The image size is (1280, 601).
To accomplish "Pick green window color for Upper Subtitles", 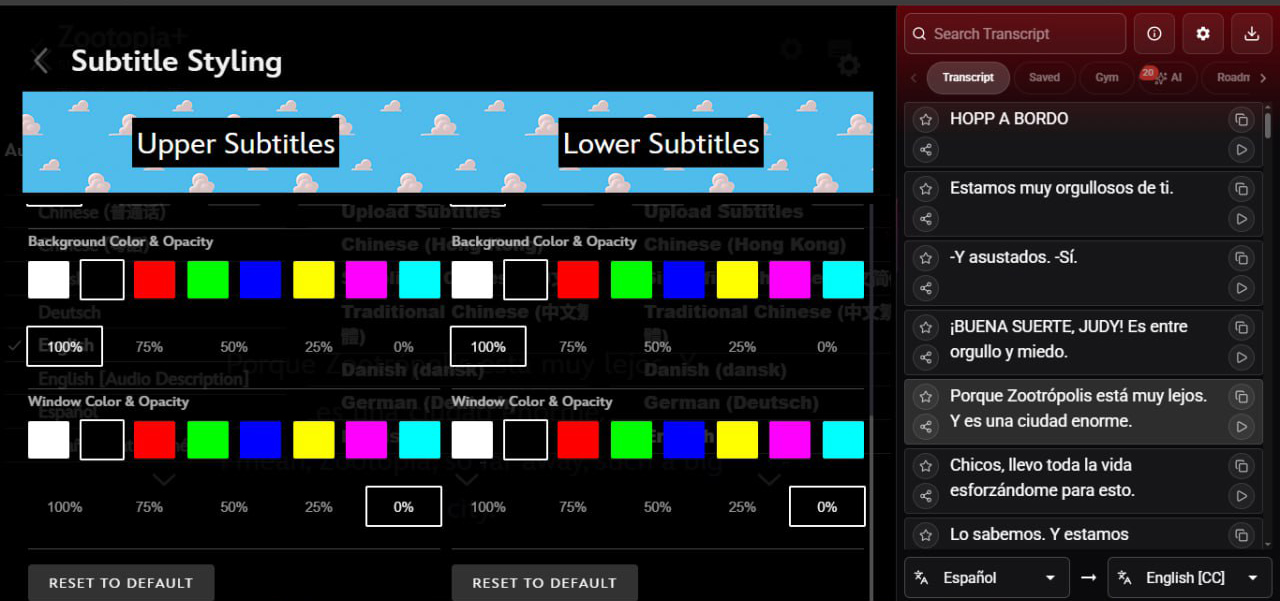I will click(x=207, y=440).
